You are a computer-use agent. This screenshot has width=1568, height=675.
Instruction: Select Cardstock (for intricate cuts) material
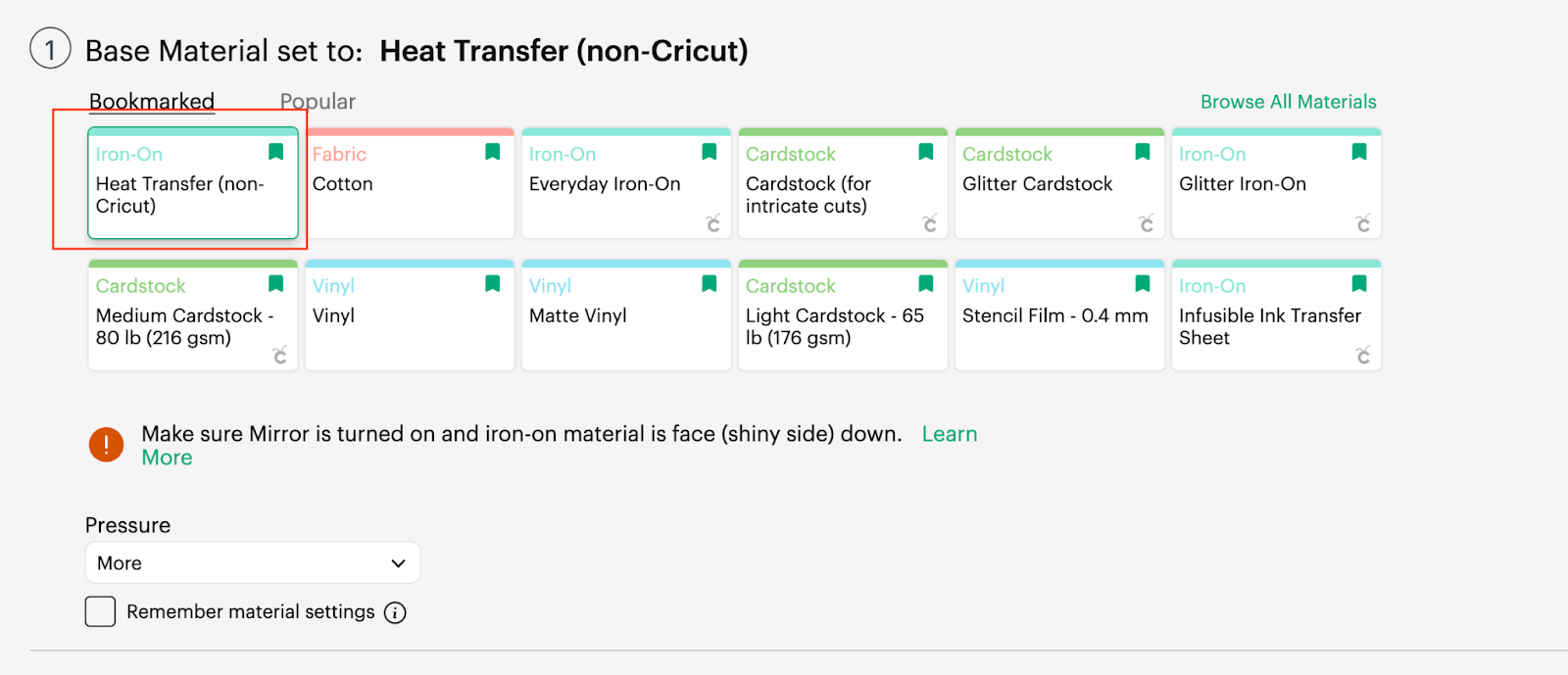843,183
